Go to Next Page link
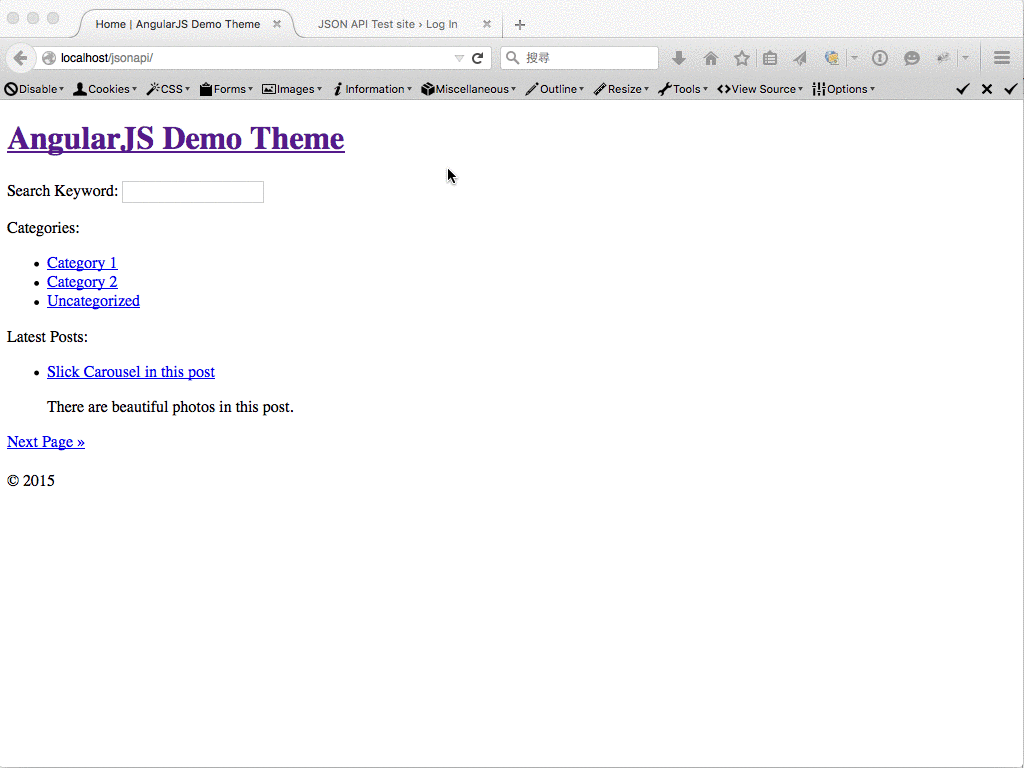Screen dimensions: 1024x768 [46, 441]
